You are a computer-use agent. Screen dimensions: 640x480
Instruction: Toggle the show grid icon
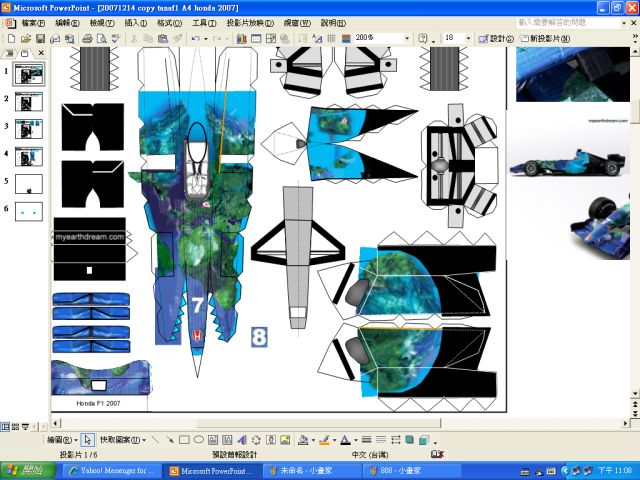tap(331, 38)
